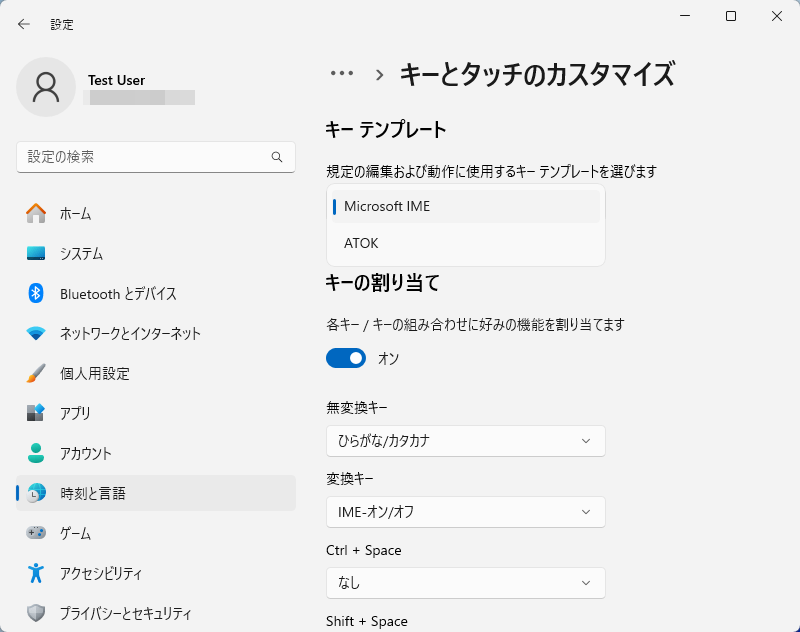Viewport: 800px width, 632px height.
Task: Click the アクセシビリティ figure icon
Action: click(x=36, y=573)
